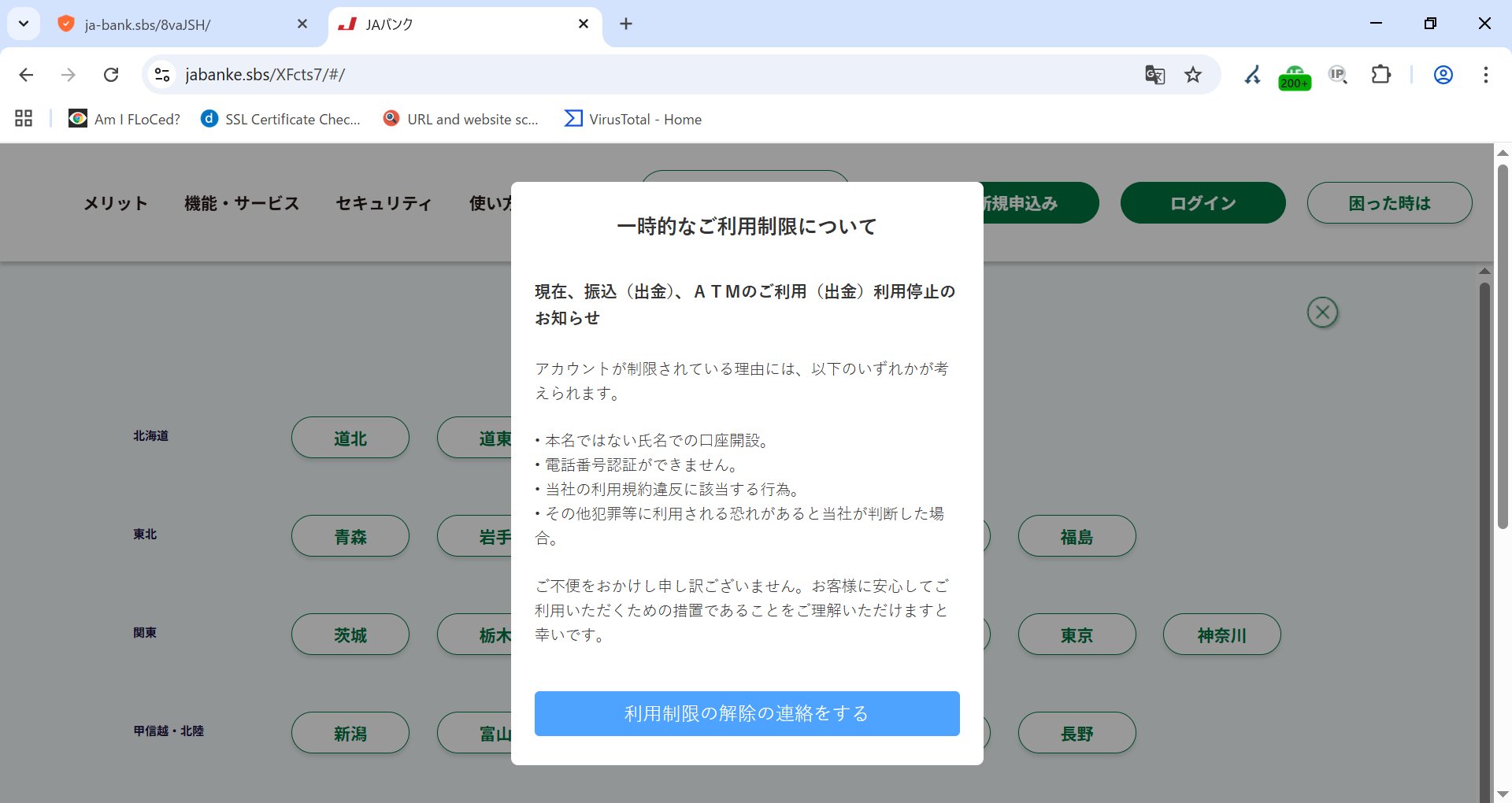Click the 北海道 region label
Screen dimensions: 1512x803
pos(150,435)
